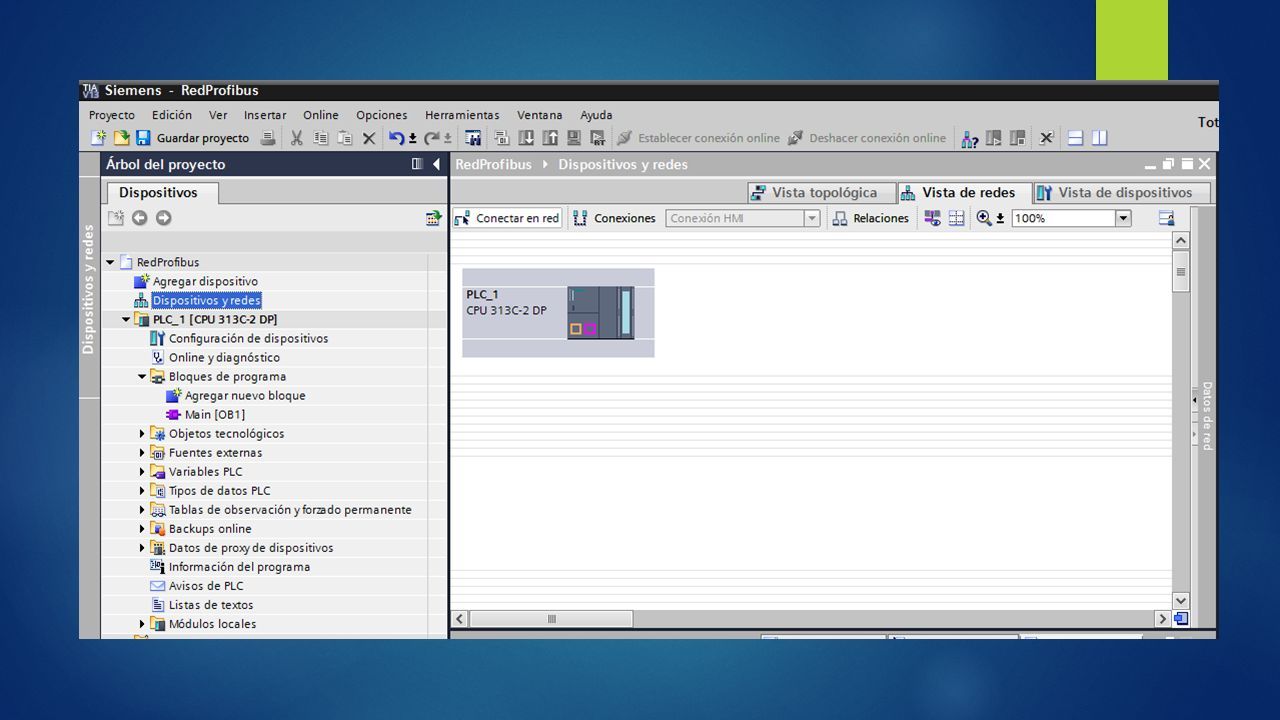The height and width of the screenshot is (720, 1280).
Task: Expand Tipos de datos PLC folder
Action: pyautogui.click(x=142, y=491)
